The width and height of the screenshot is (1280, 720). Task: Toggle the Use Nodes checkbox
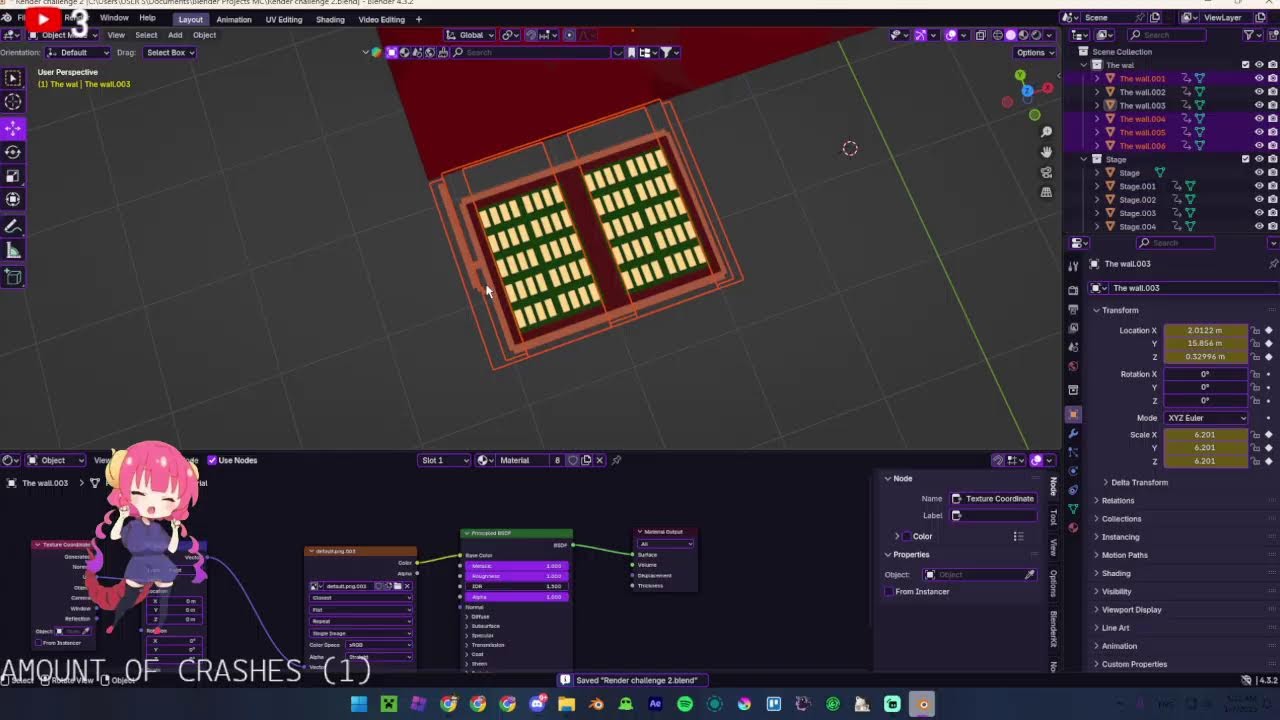click(x=212, y=460)
